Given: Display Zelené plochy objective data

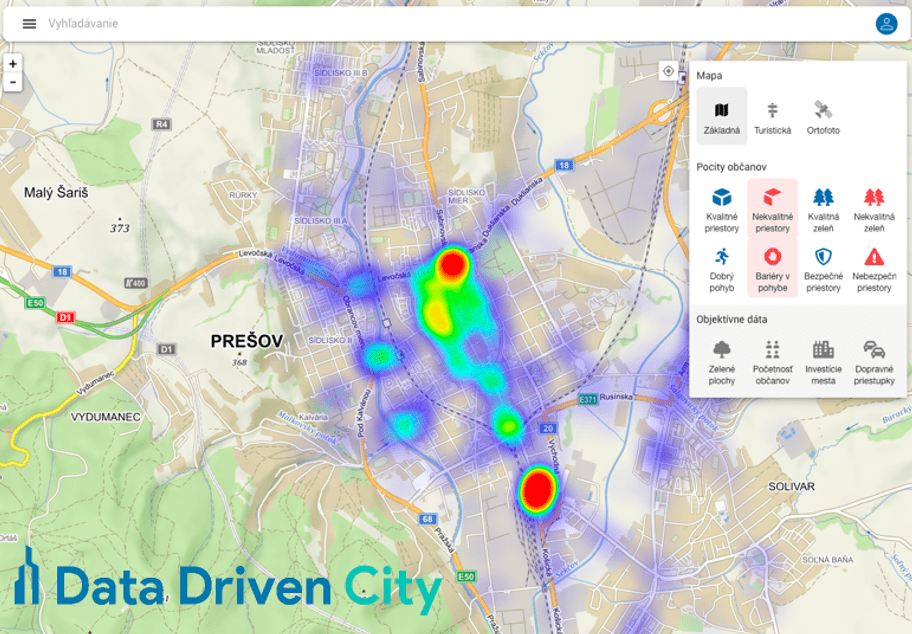Looking at the screenshot, I should pos(721,360).
